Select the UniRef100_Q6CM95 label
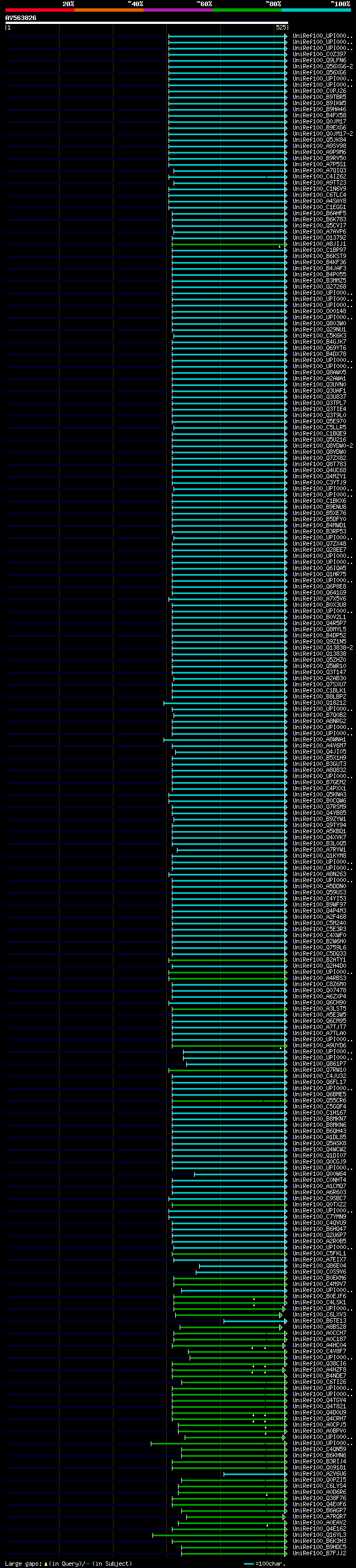The image size is (356, 1568). coord(319,1021)
